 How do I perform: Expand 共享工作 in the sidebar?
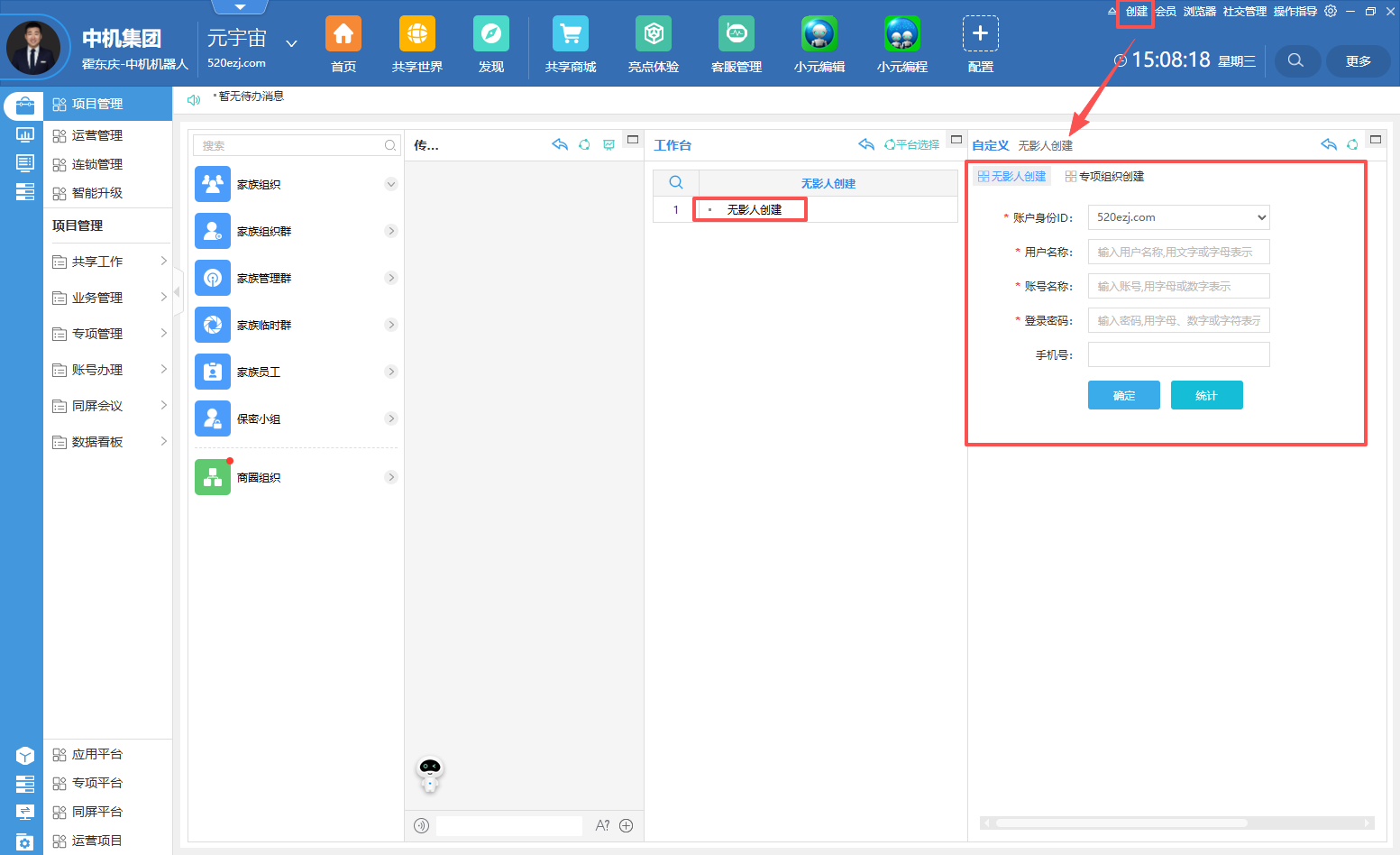[108, 262]
